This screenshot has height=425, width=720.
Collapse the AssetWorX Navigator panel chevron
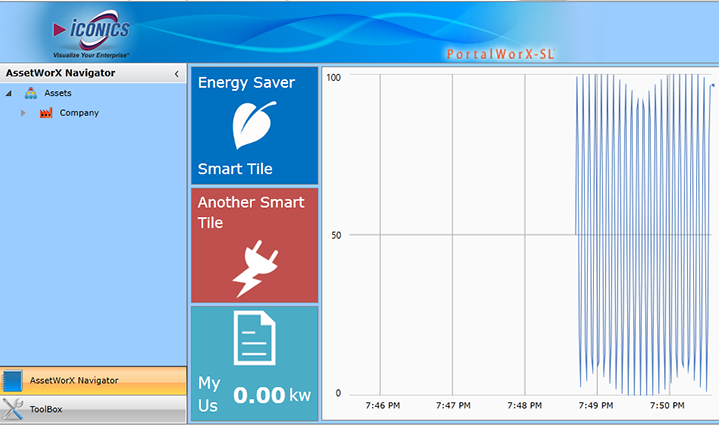[176, 74]
